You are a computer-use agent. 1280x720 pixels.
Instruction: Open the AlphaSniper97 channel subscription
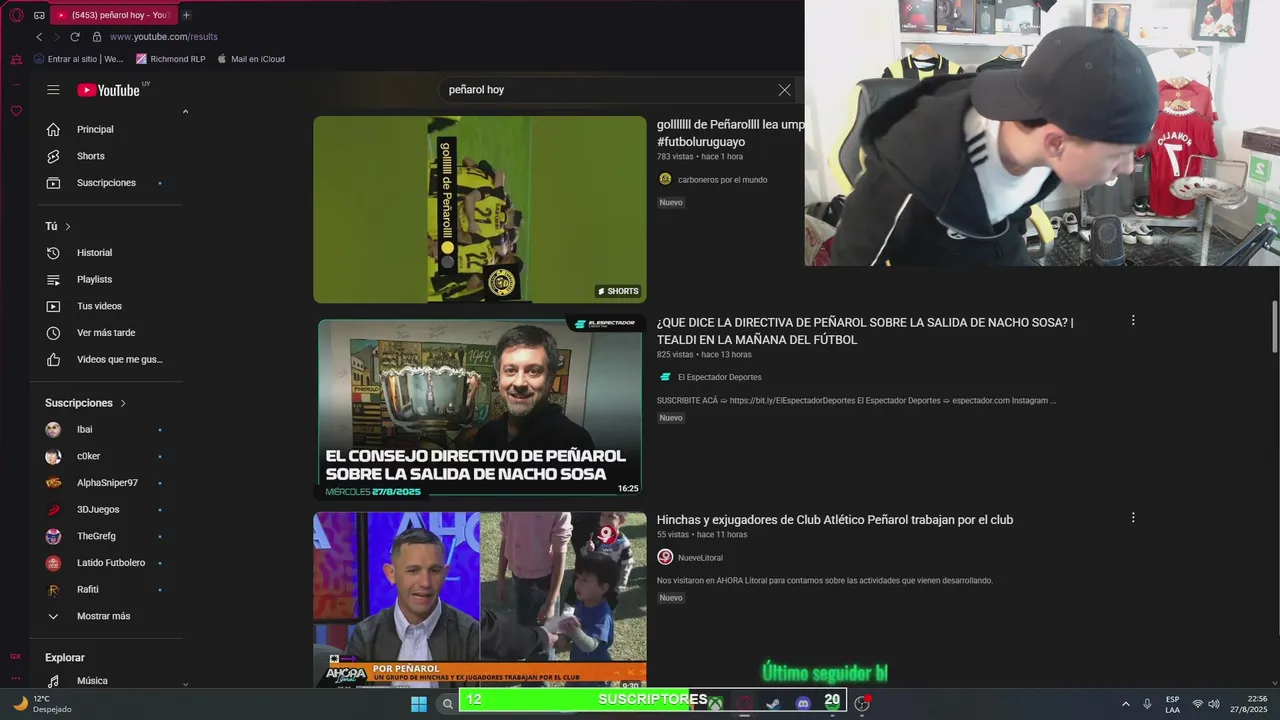click(108, 483)
